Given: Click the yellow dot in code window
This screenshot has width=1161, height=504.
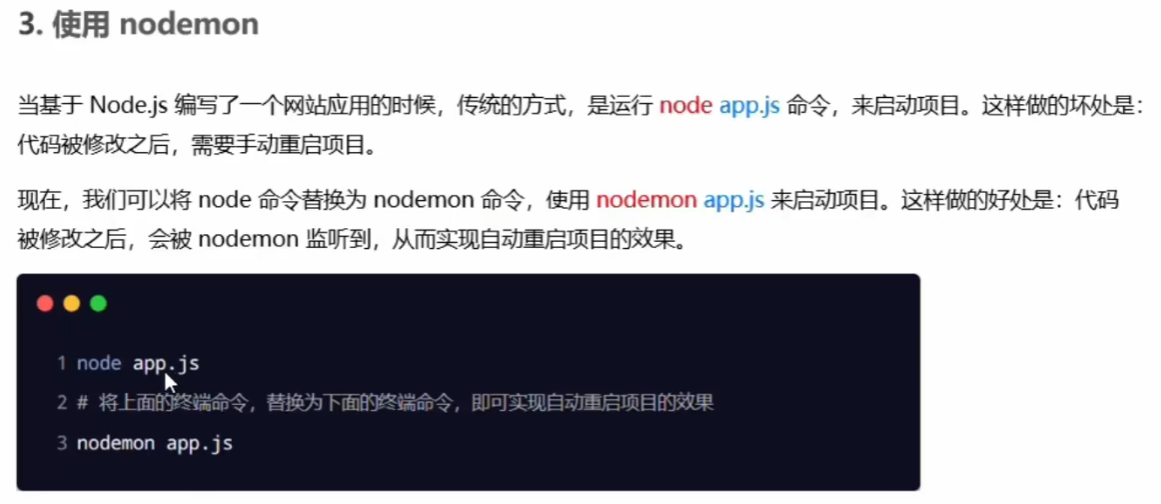Looking at the screenshot, I should click(x=72, y=303).
